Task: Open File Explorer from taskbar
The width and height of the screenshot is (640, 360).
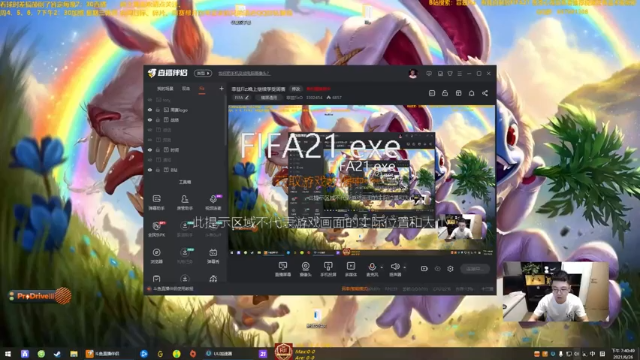Action: tap(73, 354)
